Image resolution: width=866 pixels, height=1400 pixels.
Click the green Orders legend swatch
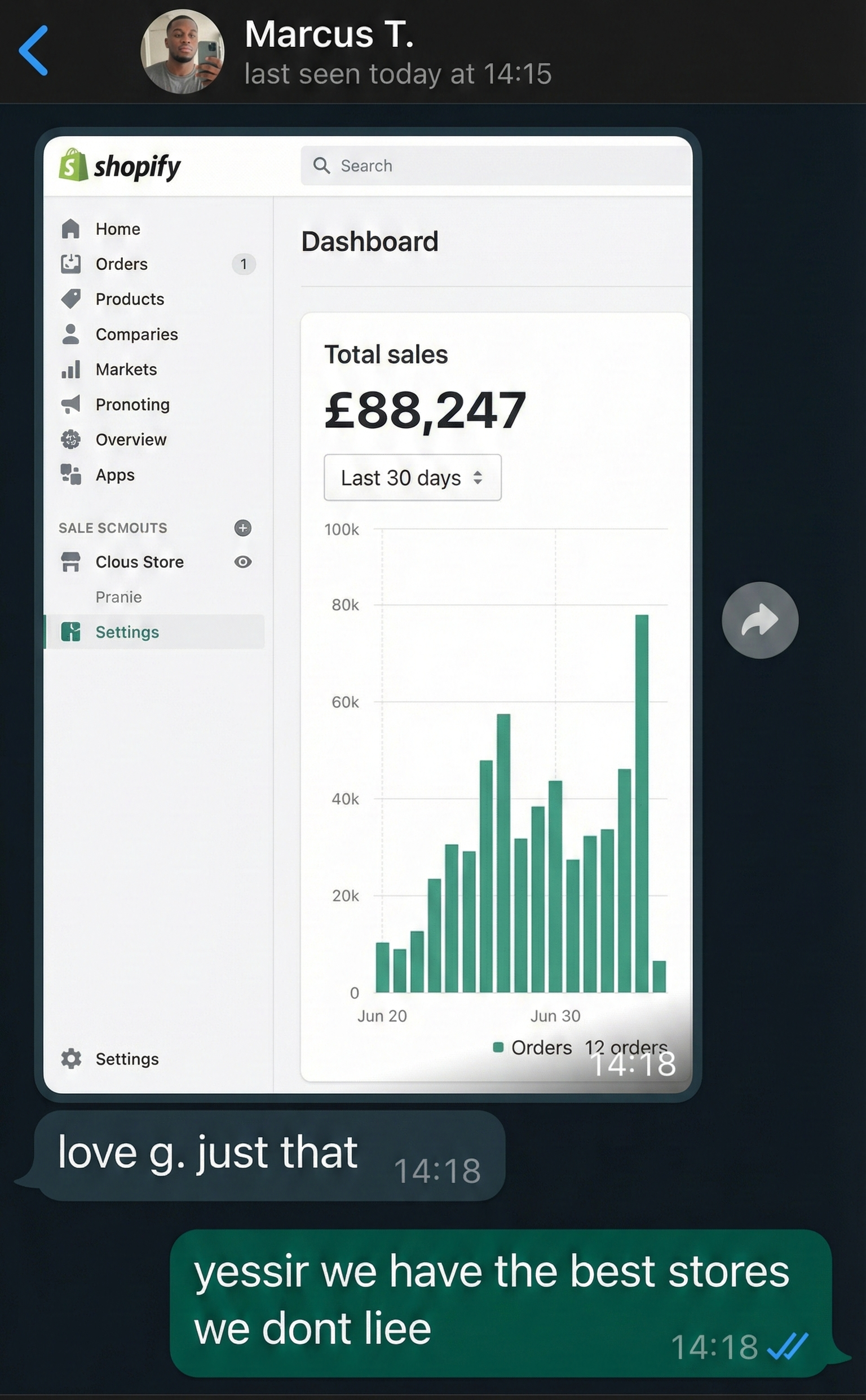click(x=498, y=1047)
